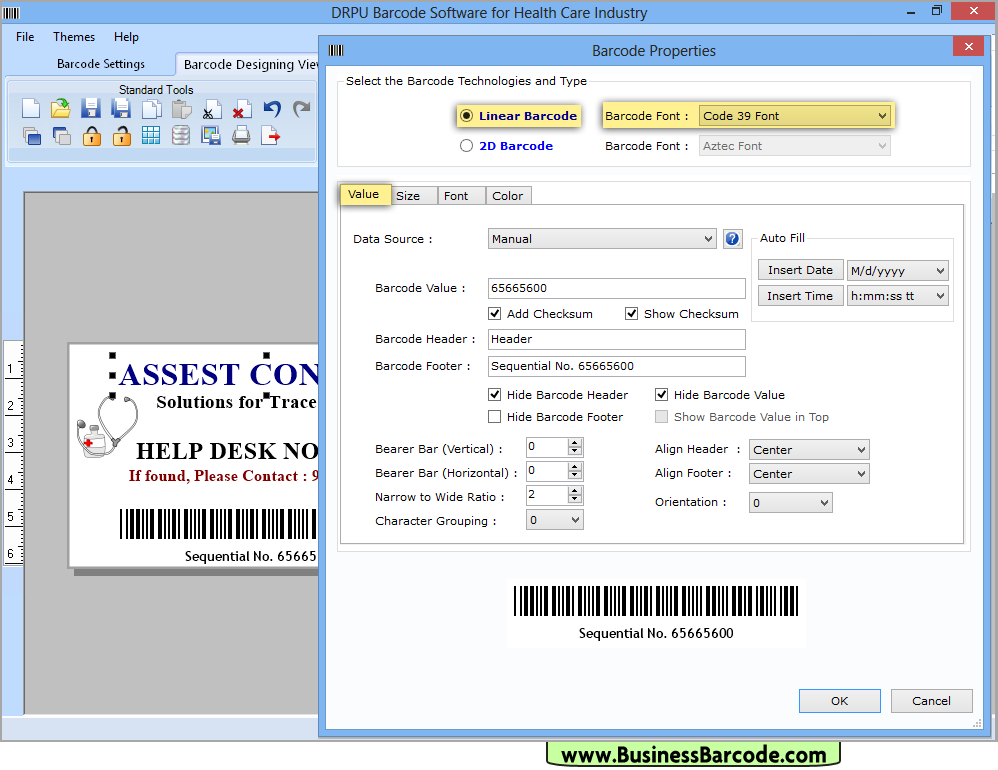Open the Themes menu
The width and height of the screenshot is (998, 770).
point(74,37)
